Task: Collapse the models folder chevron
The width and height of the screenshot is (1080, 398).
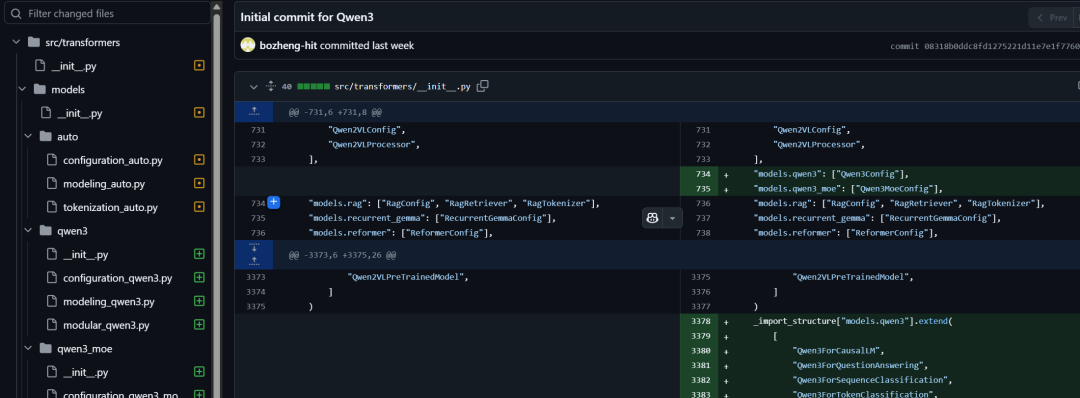Action: pyautogui.click(x=22, y=90)
